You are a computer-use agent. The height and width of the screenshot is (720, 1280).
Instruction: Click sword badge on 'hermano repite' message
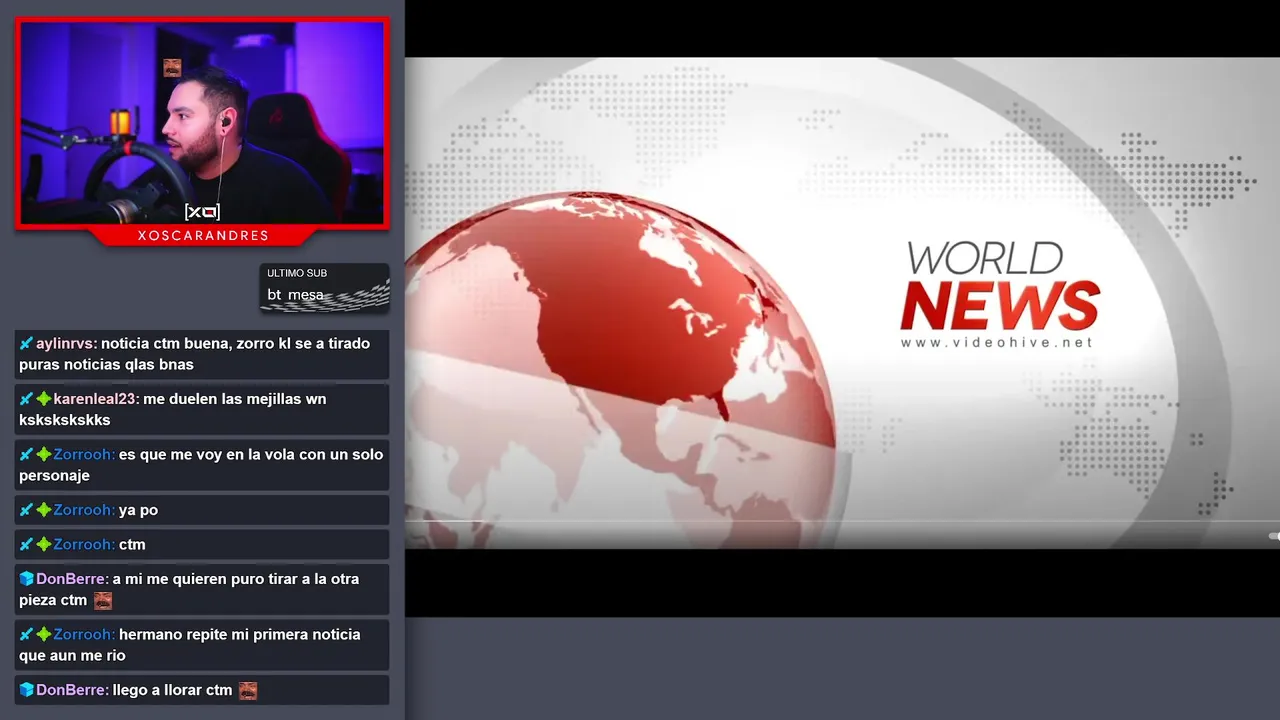tap(27, 635)
